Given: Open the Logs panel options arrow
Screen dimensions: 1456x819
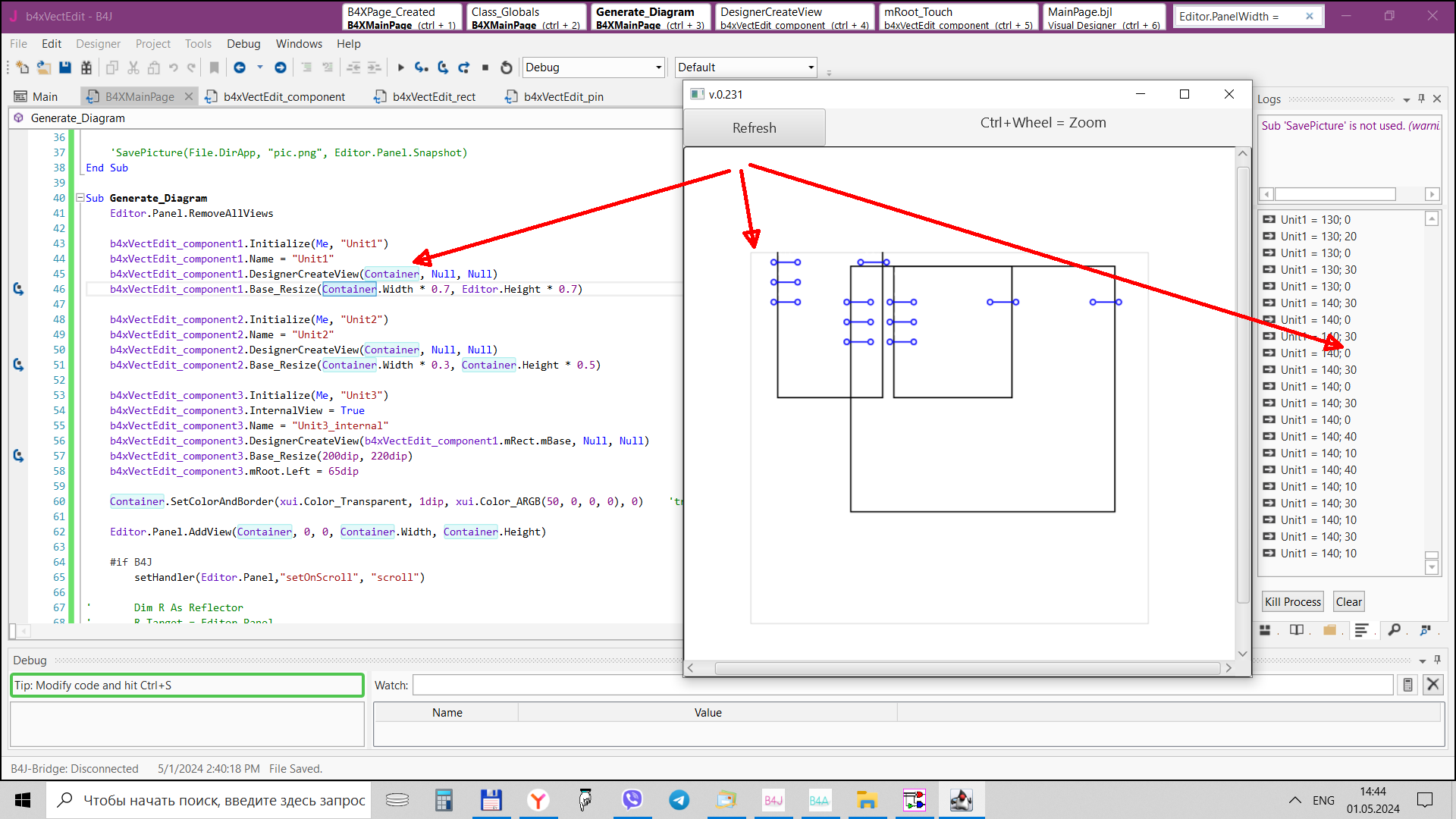Looking at the screenshot, I should coord(1407,99).
